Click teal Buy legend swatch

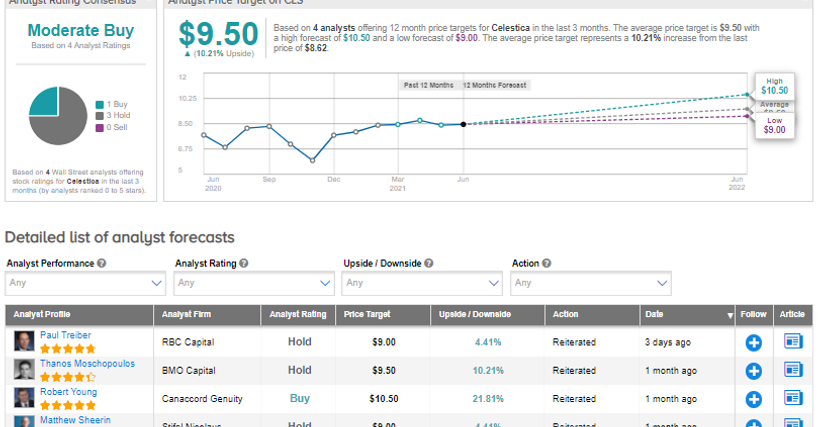tap(99, 105)
